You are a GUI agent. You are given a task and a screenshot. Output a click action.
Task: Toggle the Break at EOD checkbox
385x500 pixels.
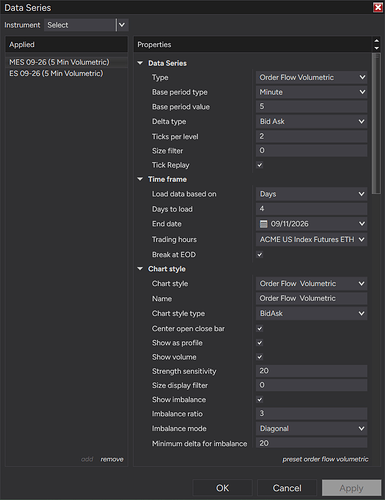260,255
